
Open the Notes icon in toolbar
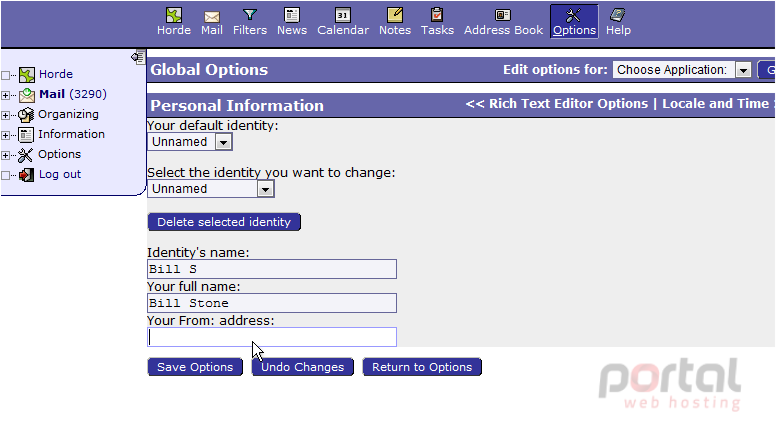coord(395,15)
